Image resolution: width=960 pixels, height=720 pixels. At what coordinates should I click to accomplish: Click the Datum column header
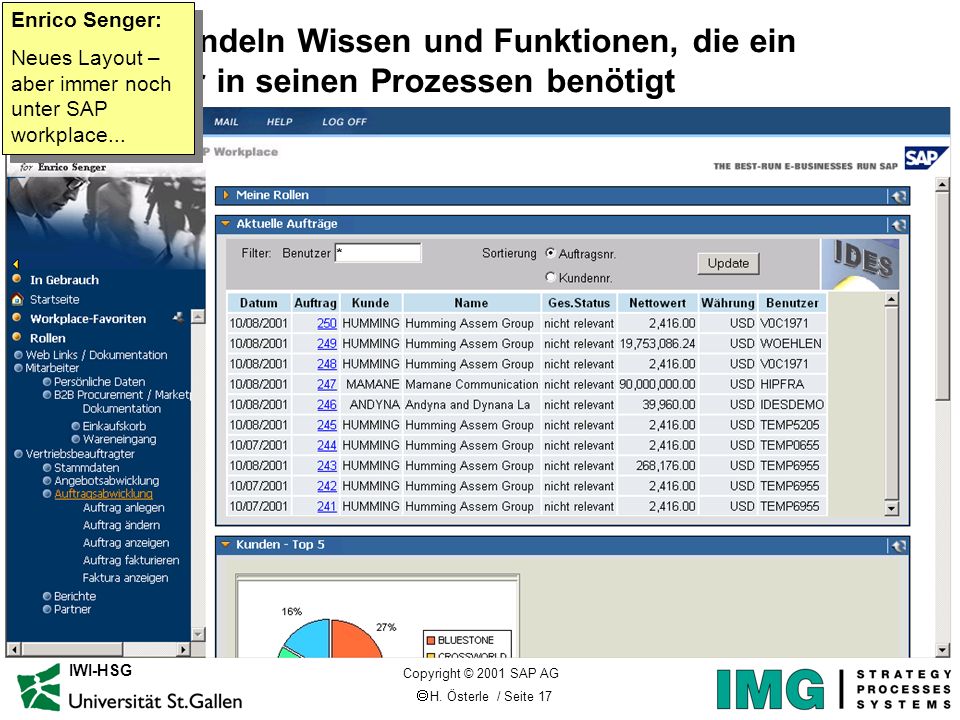(258, 303)
